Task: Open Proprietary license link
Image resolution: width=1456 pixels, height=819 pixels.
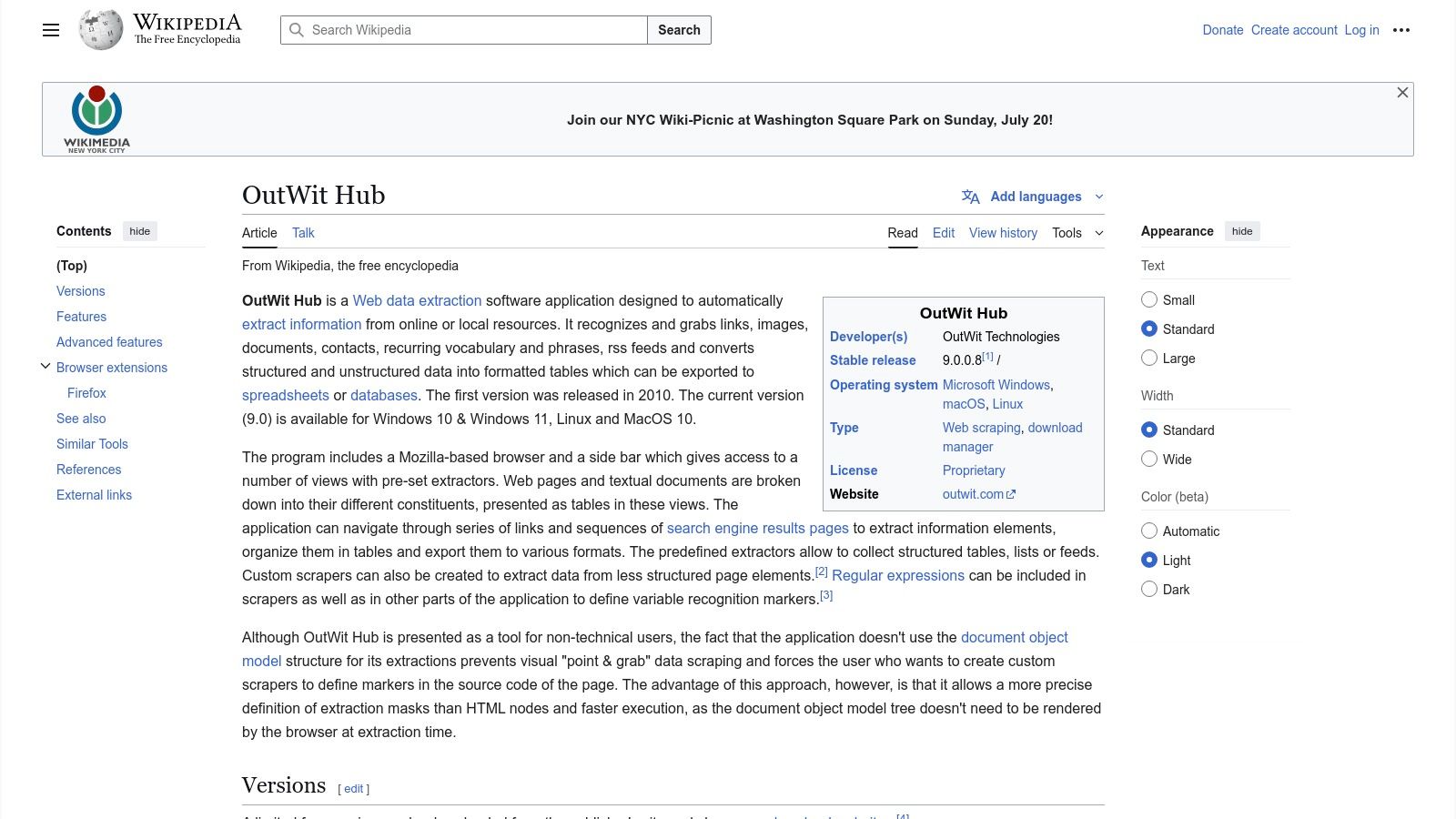Action: [974, 470]
